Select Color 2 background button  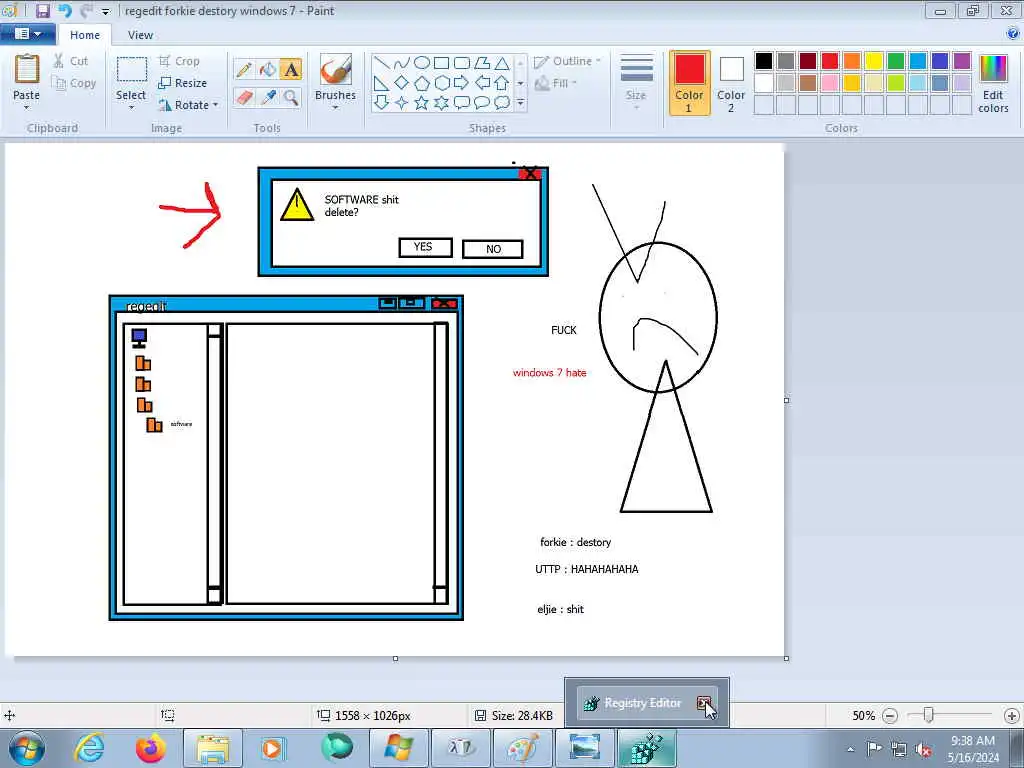(x=731, y=82)
